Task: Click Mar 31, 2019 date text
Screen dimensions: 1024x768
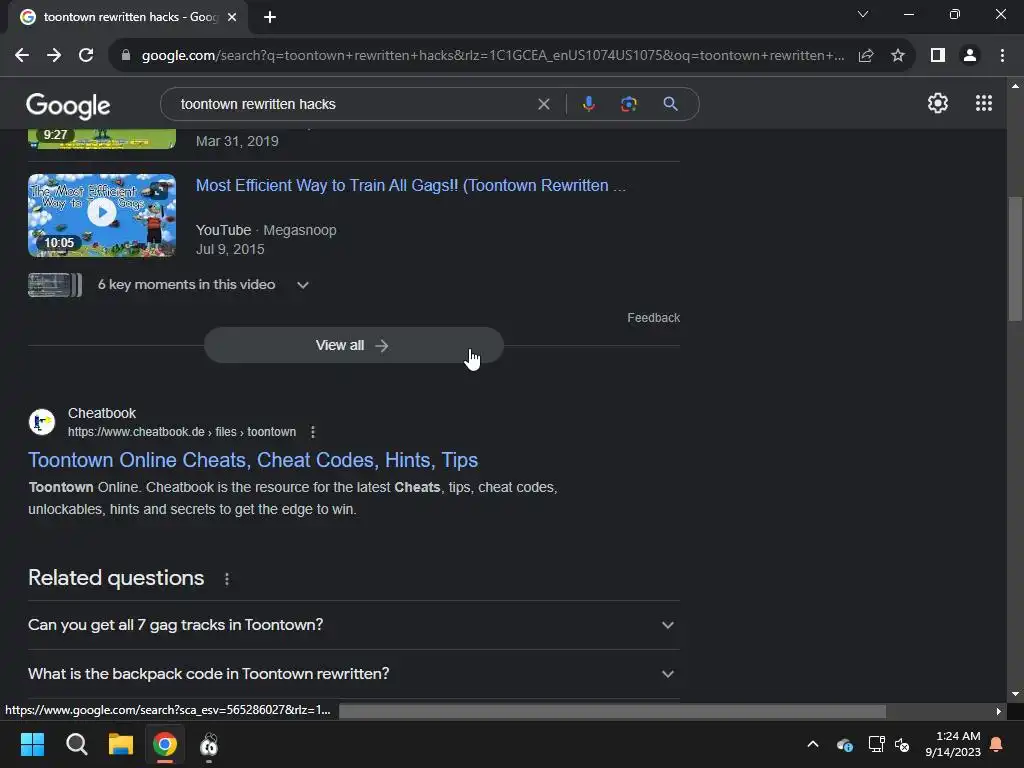Action: tap(237, 141)
